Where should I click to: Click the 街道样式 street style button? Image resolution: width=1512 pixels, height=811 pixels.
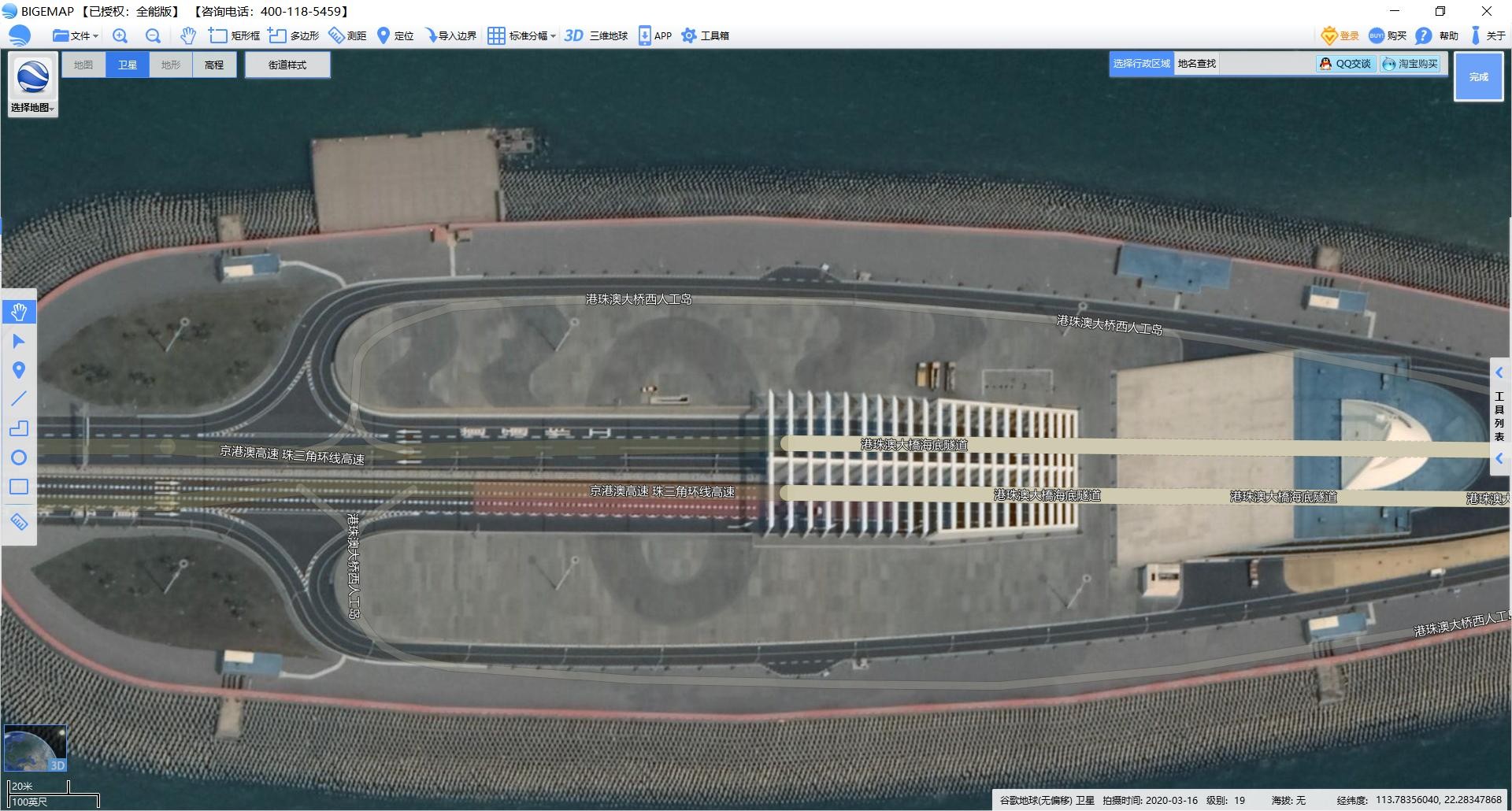point(287,65)
